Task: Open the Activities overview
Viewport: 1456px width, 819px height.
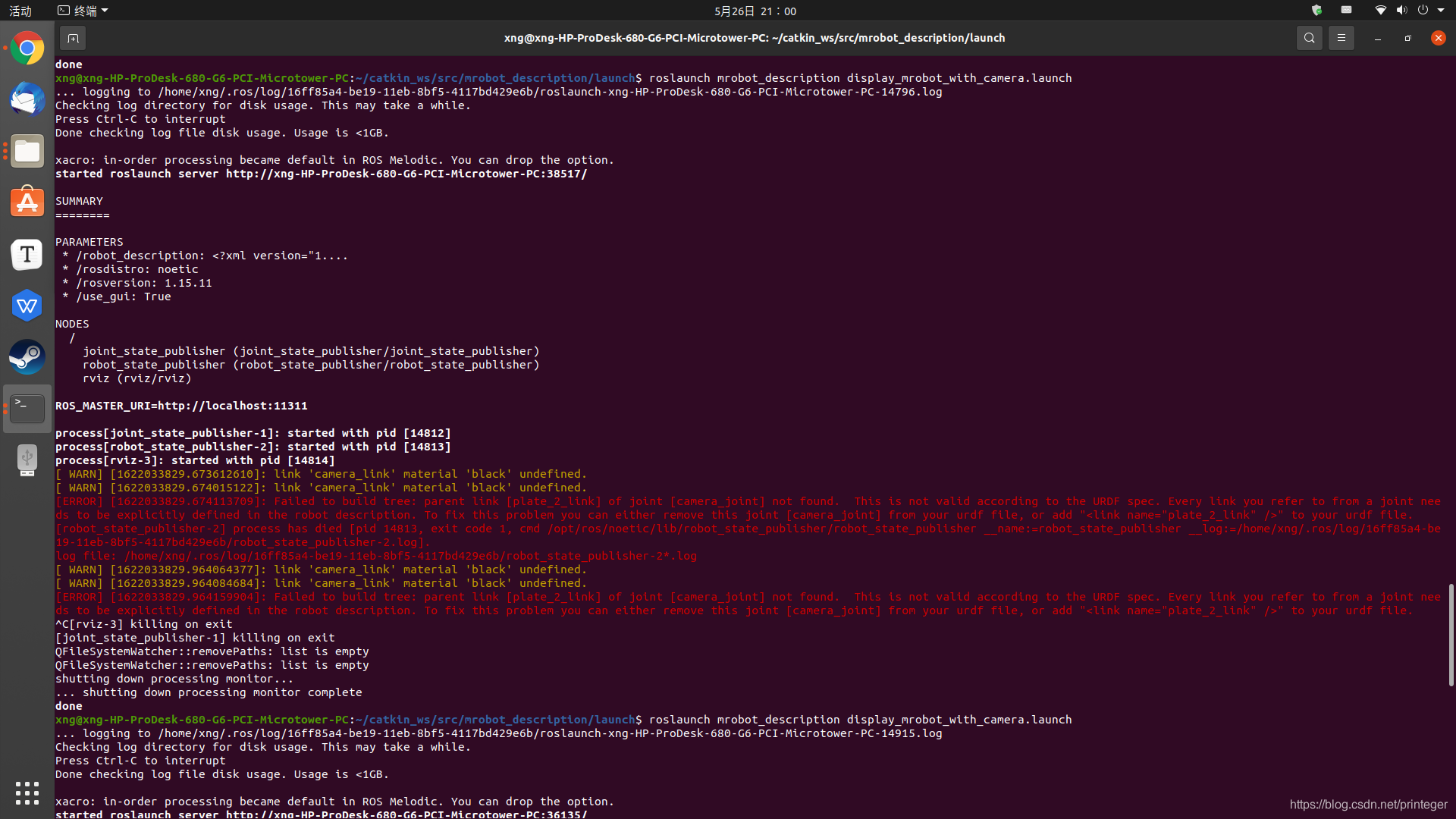Action: pyautogui.click(x=20, y=11)
